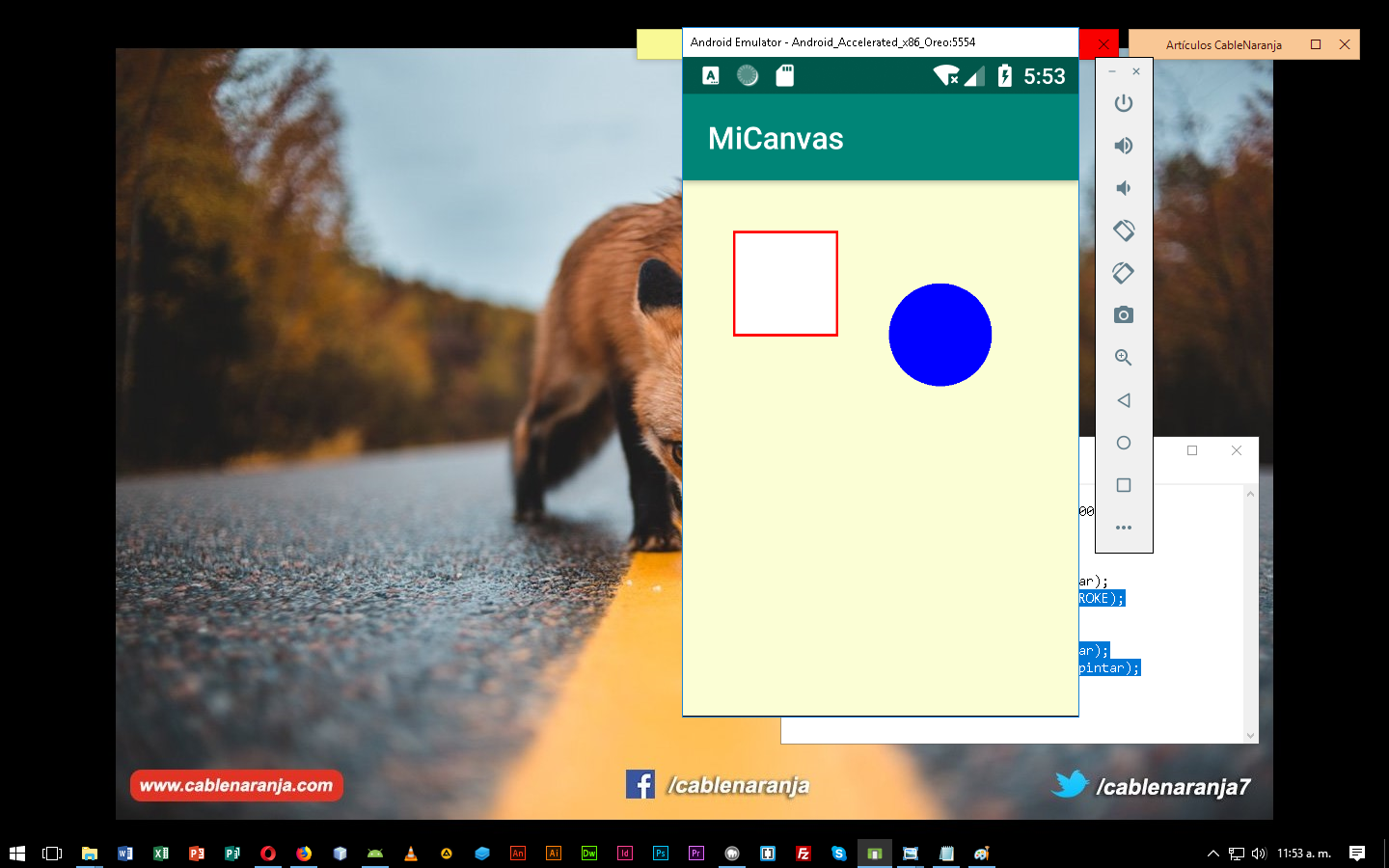Open the Windows Start menu
The width and height of the screenshot is (1389, 868).
18,853
